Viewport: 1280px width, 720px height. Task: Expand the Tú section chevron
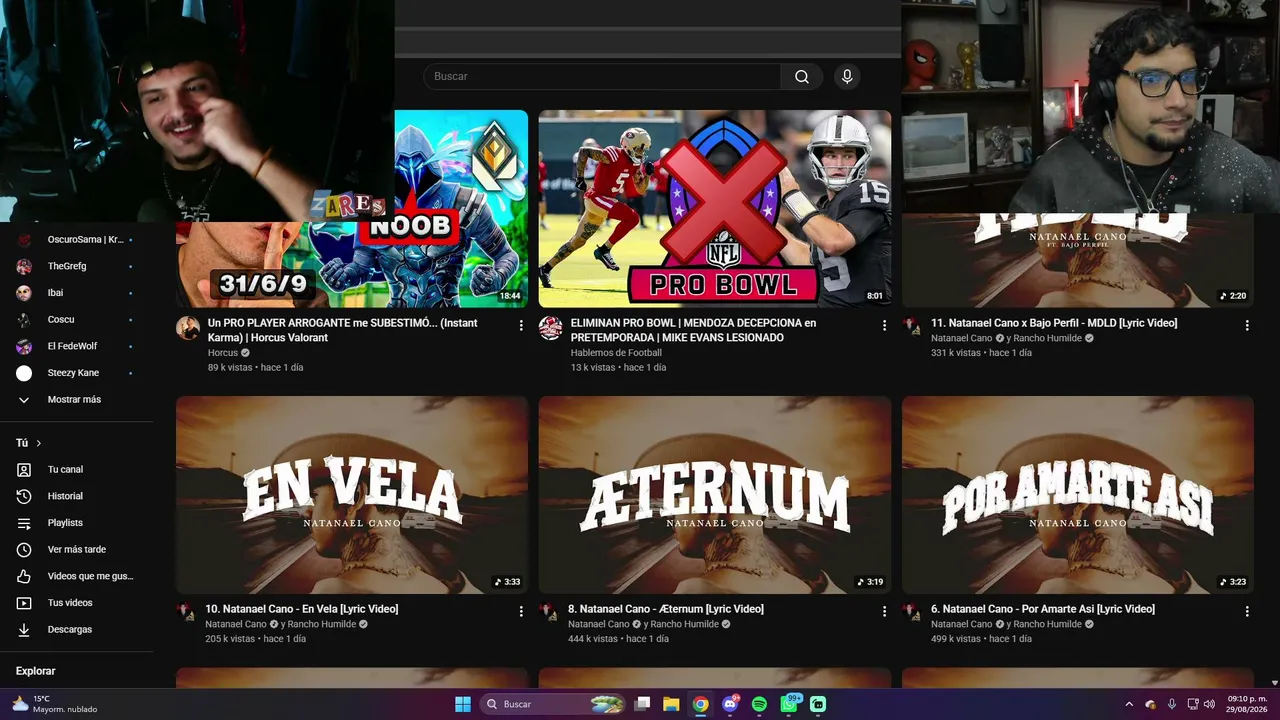click(x=39, y=443)
